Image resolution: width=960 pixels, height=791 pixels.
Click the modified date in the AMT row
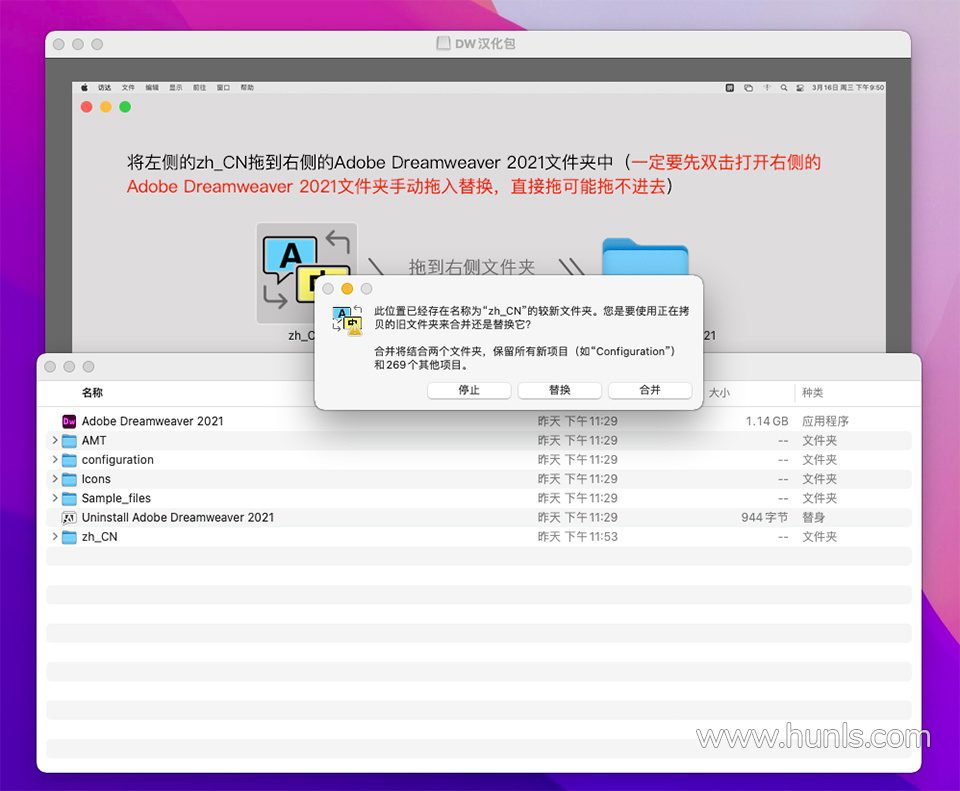(x=578, y=441)
